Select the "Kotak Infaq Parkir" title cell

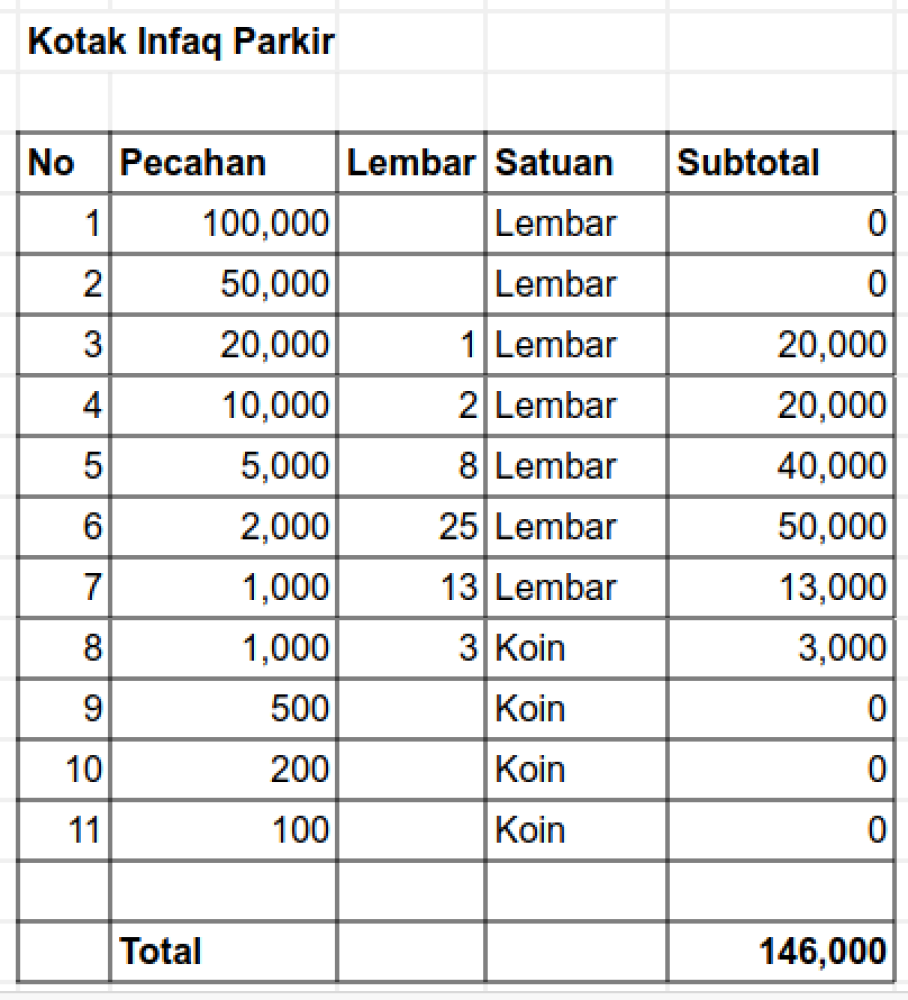pyautogui.click(x=180, y=44)
